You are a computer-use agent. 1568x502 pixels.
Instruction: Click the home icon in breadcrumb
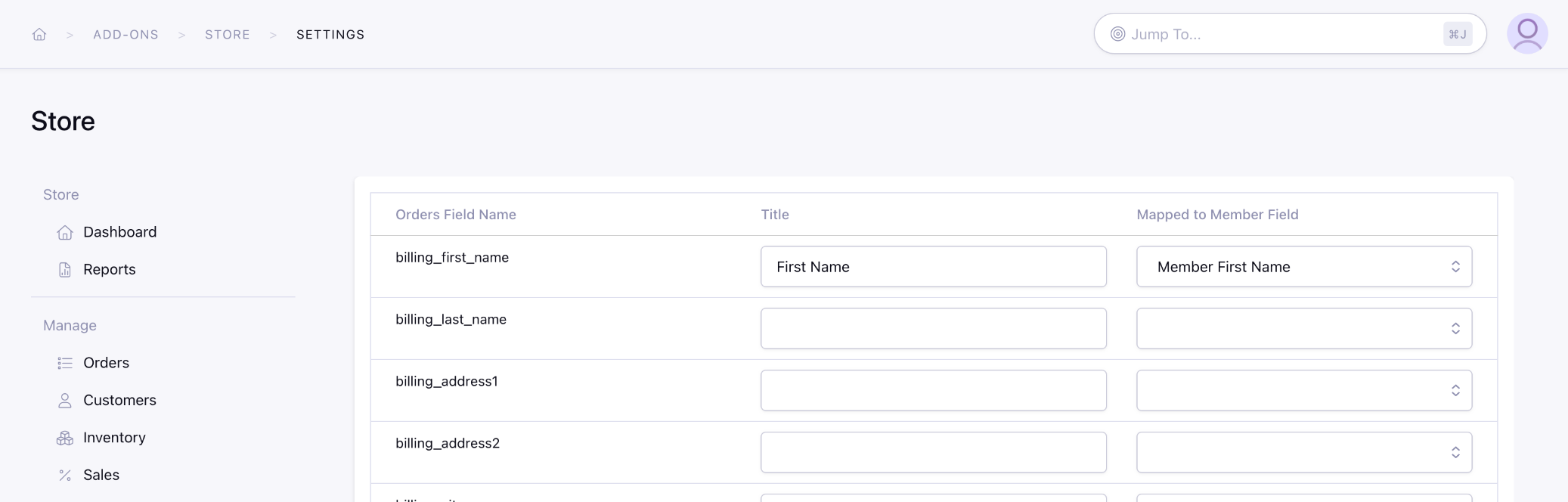click(x=39, y=35)
